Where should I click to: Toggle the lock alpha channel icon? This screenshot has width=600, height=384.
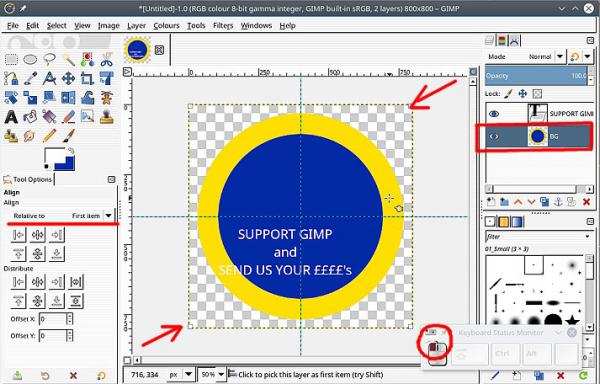click(x=537, y=93)
